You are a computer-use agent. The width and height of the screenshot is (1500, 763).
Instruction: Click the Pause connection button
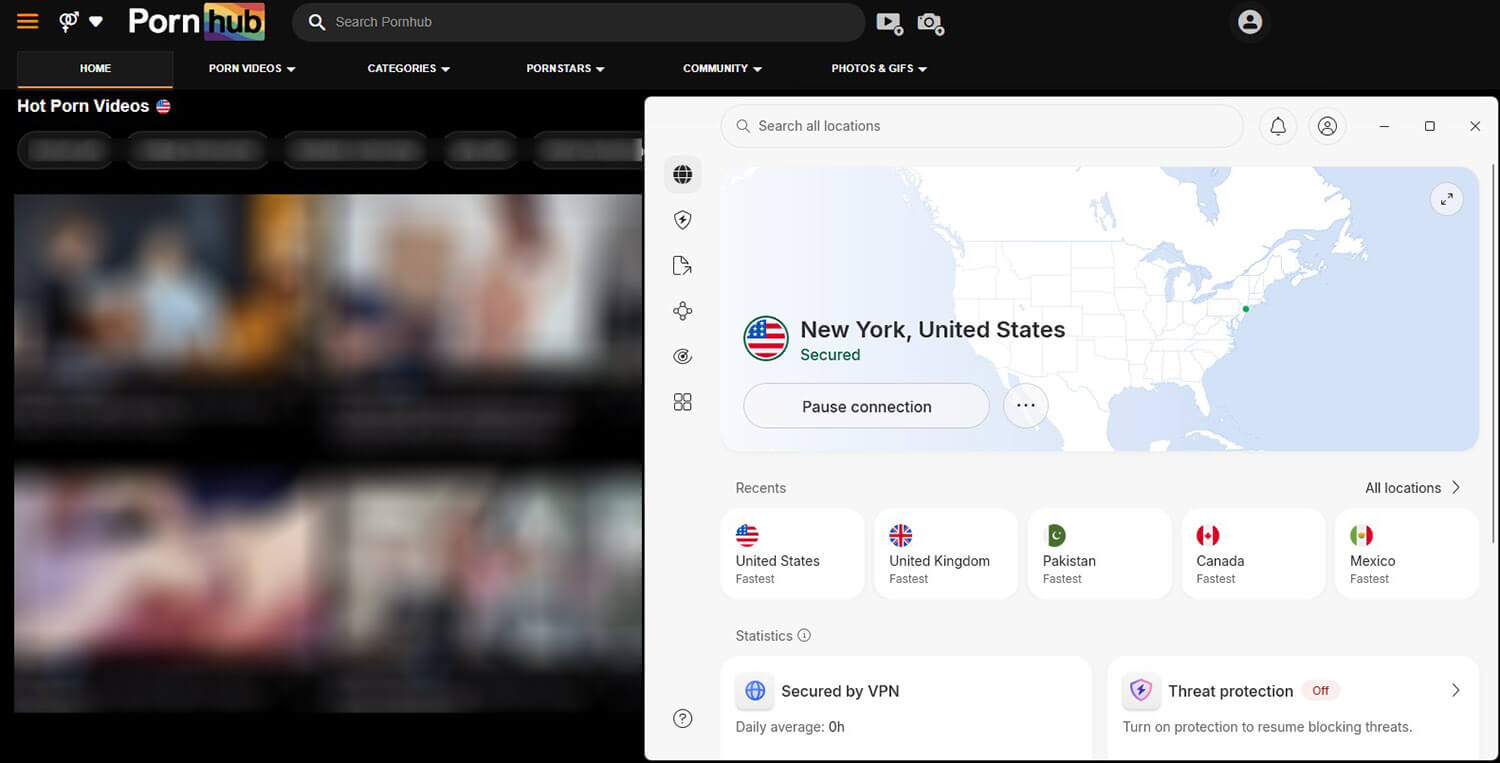(866, 406)
